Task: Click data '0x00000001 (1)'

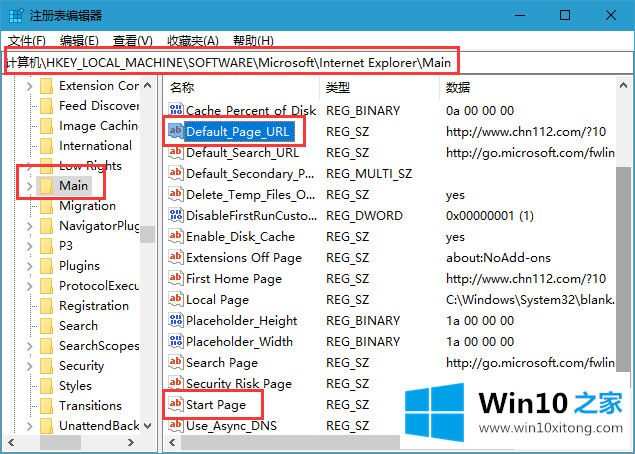Action: click(490, 215)
